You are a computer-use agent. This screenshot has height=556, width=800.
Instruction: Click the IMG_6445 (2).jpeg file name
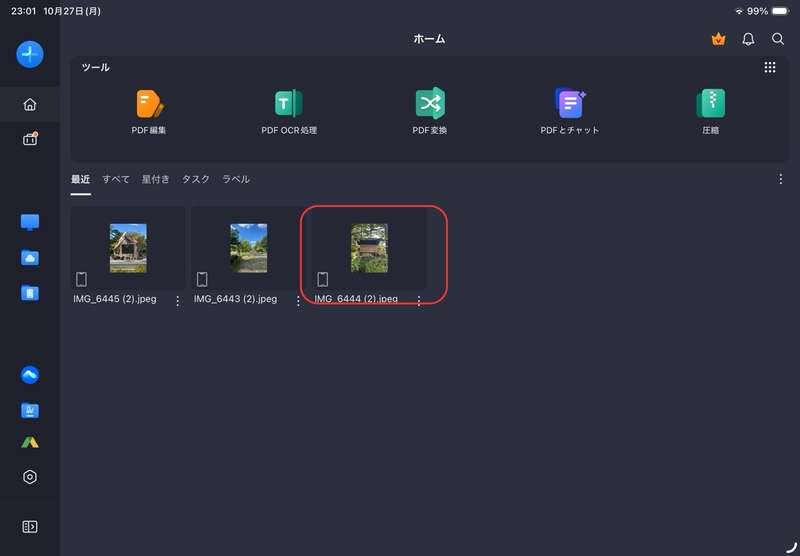click(x=115, y=299)
